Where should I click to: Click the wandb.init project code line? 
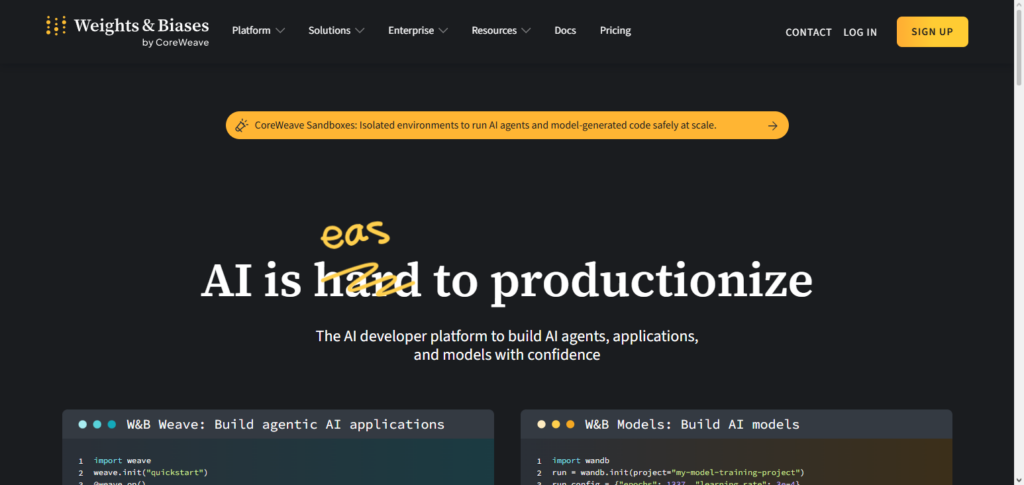(x=678, y=473)
